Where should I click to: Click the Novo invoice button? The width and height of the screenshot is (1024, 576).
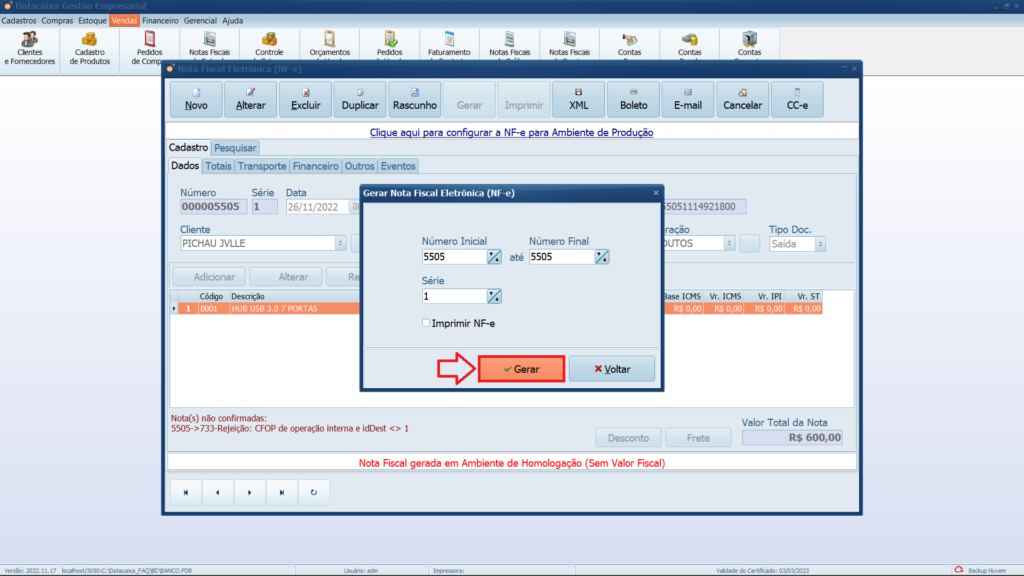197,99
